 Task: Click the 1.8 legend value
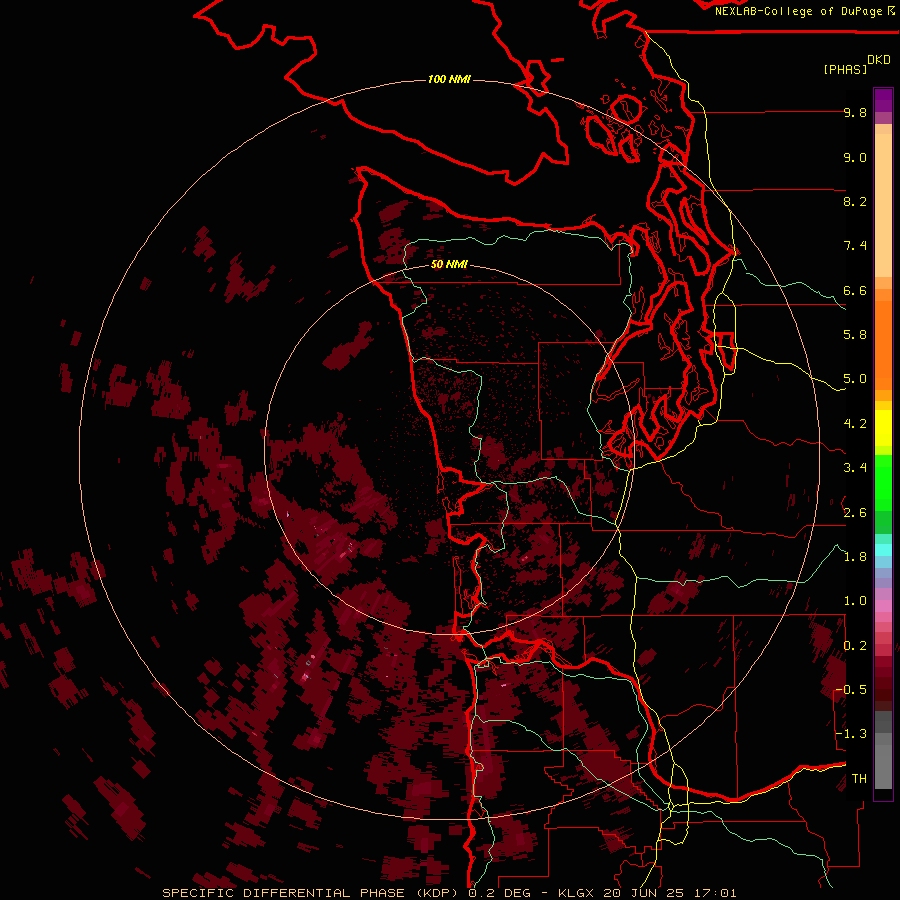(855, 557)
